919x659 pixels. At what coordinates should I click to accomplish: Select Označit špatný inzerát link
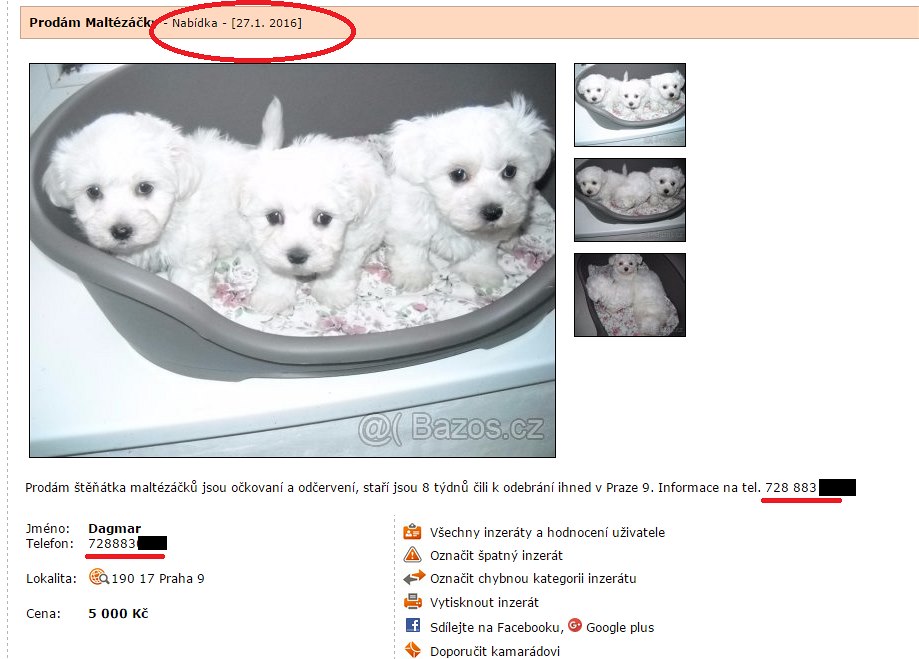[496, 555]
